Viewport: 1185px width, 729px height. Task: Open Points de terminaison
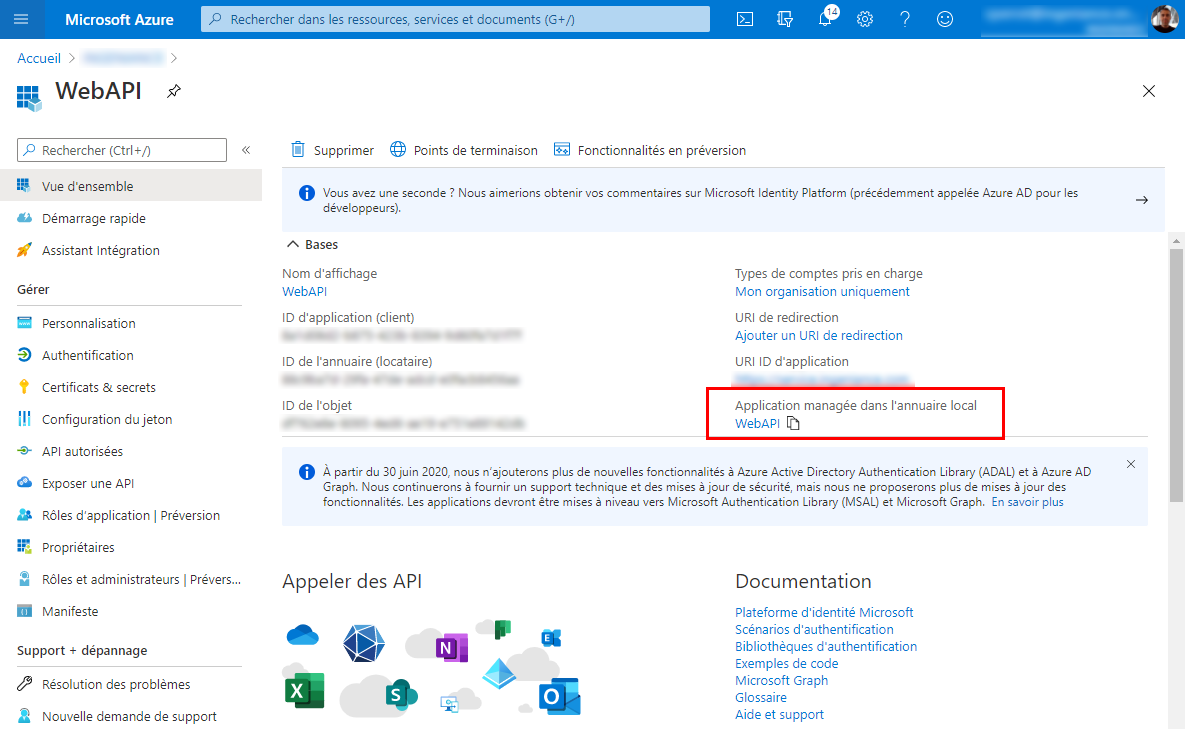coord(464,150)
